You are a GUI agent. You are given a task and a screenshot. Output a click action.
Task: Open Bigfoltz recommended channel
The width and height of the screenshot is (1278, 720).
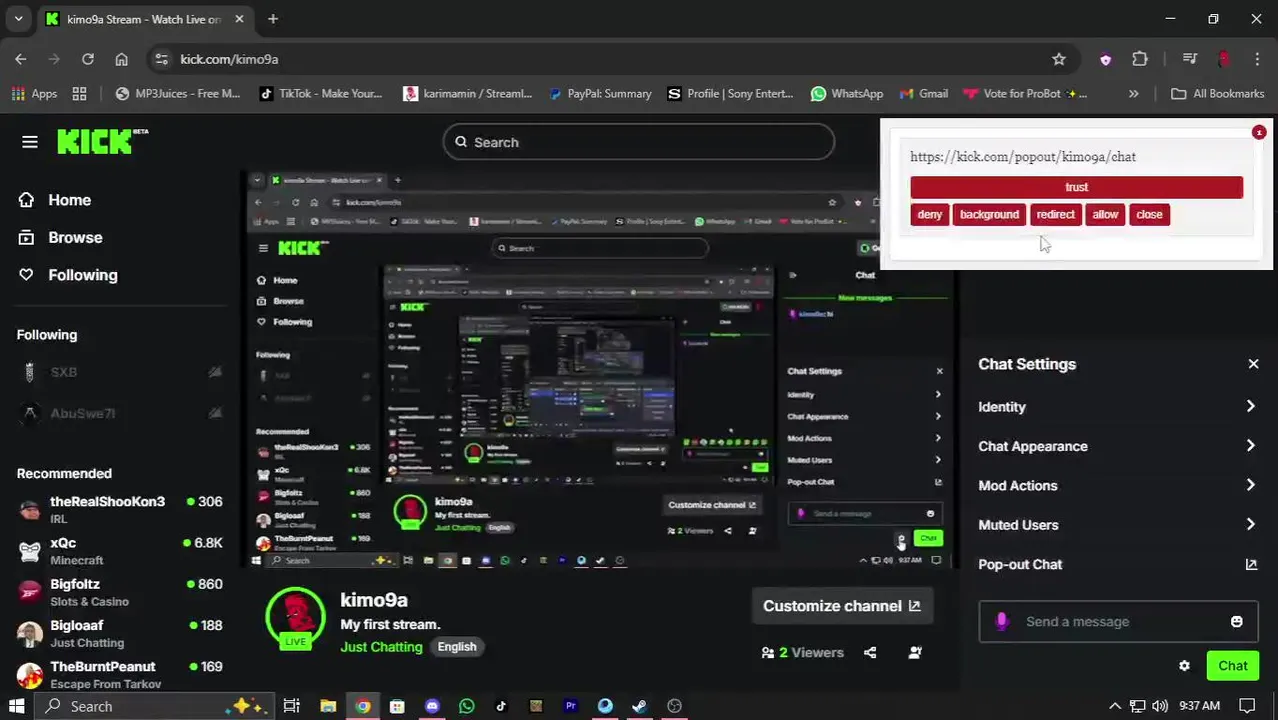tap(120, 592)
